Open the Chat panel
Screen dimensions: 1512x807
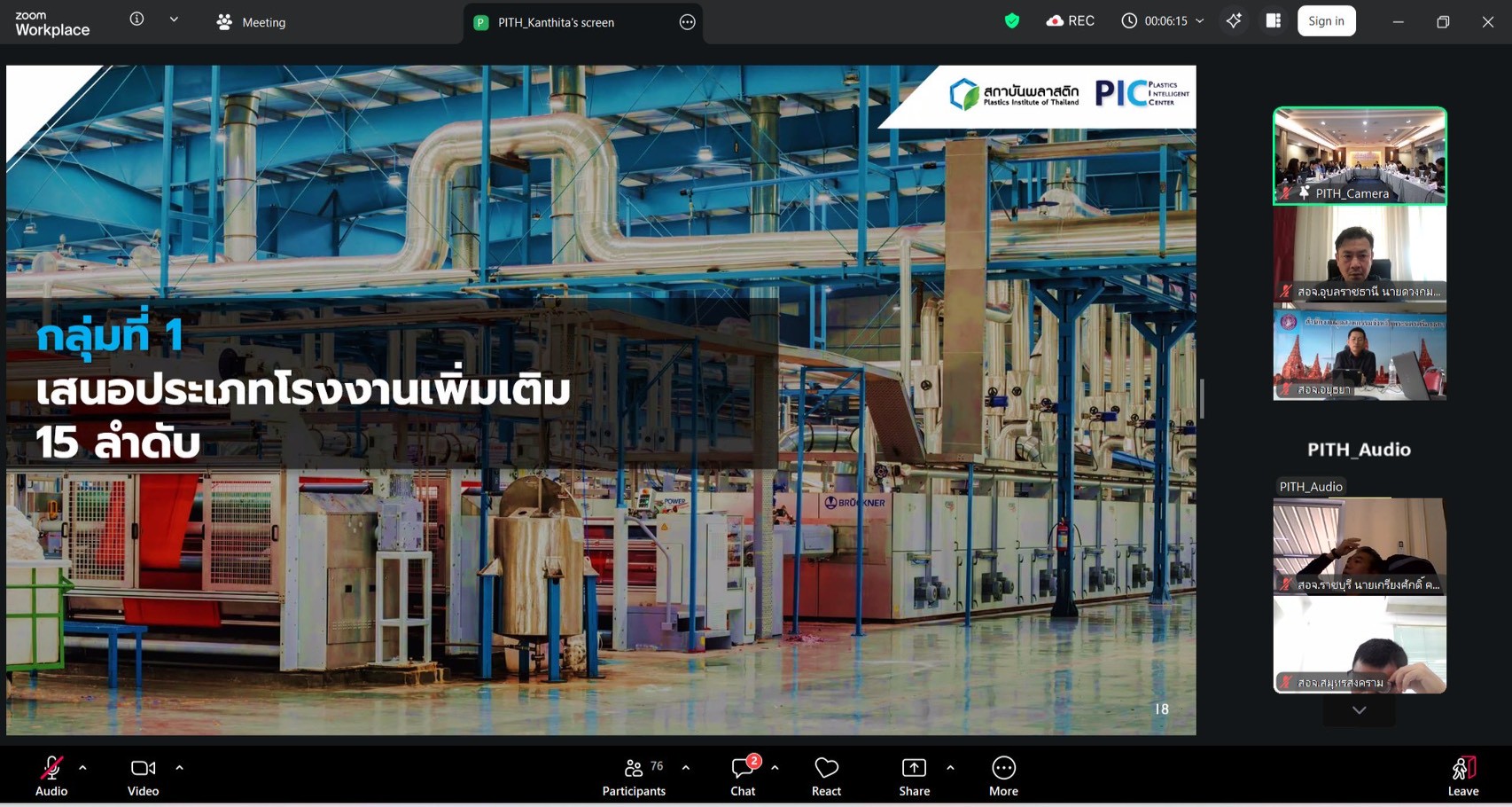(743, 776)
